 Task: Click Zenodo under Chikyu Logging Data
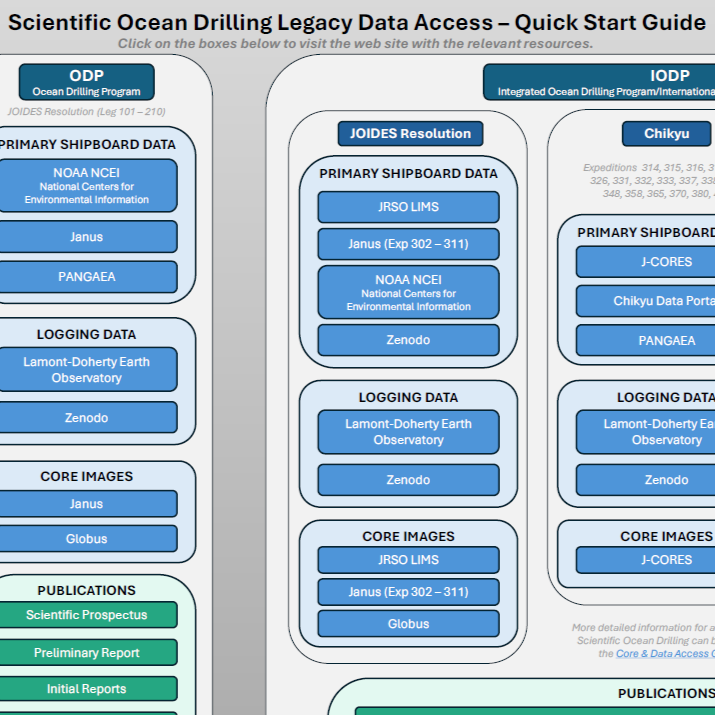[646, 480]
